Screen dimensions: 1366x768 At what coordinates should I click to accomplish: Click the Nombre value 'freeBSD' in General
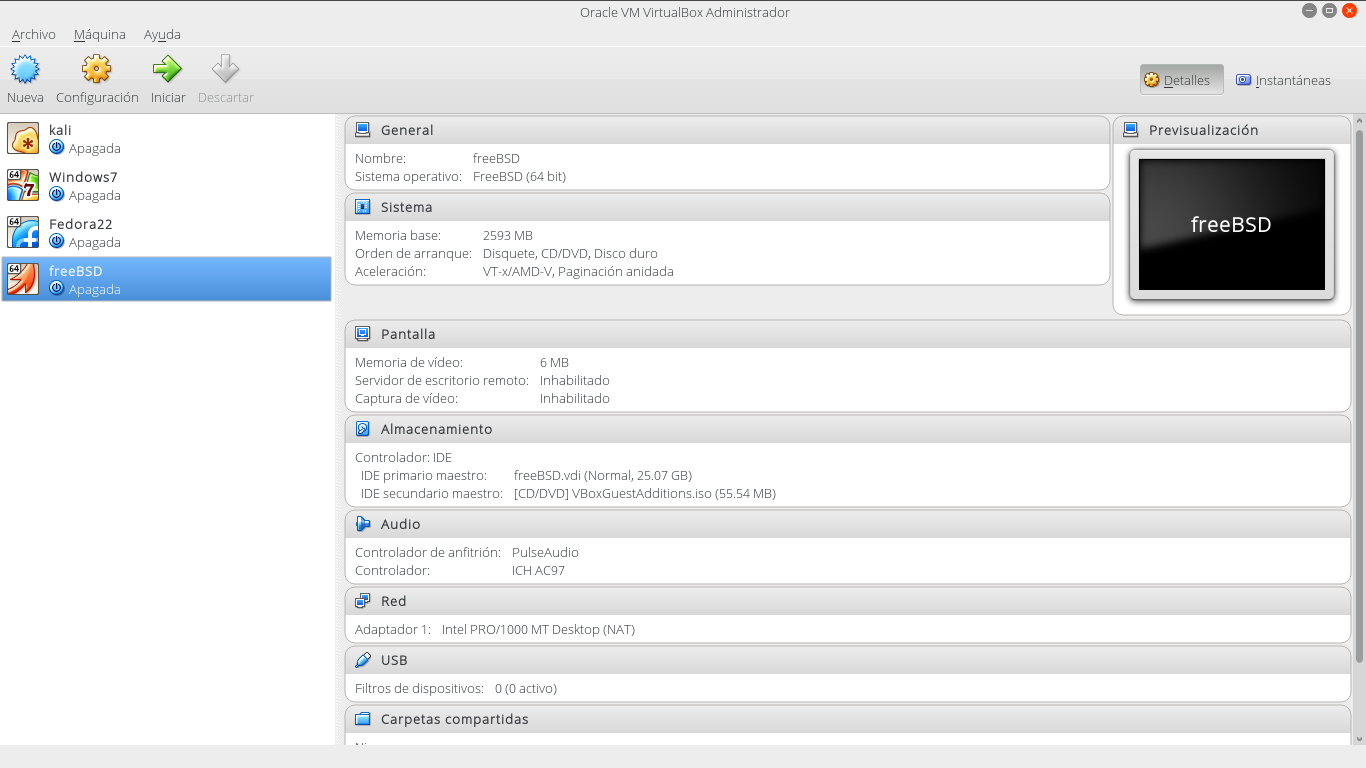point(496,158)
